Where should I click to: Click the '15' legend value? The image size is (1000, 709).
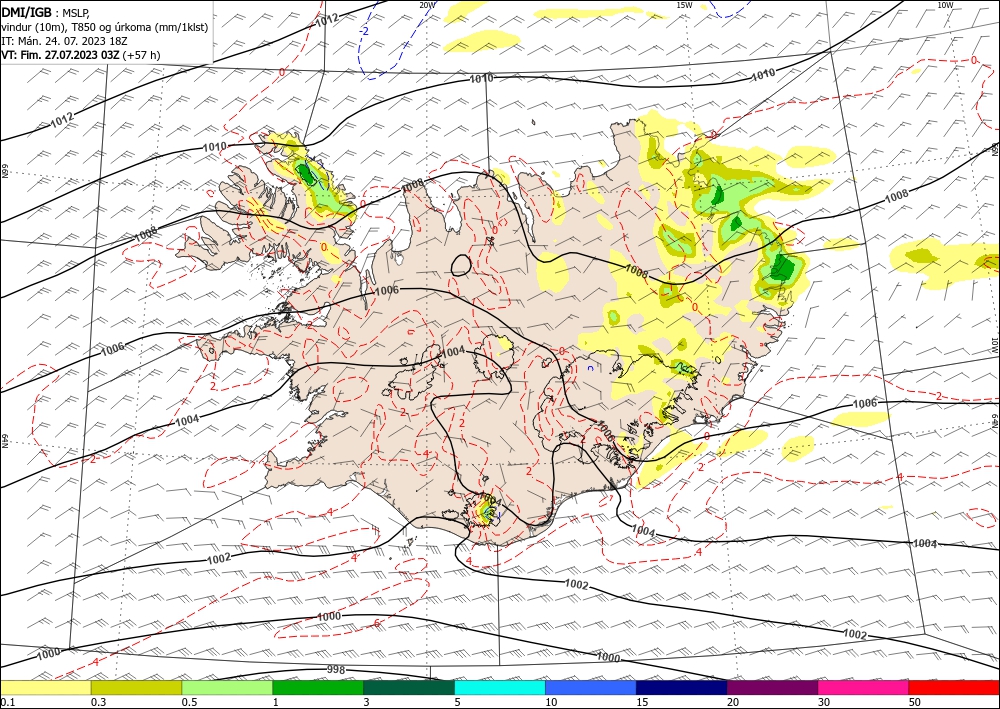coord(642,702)
